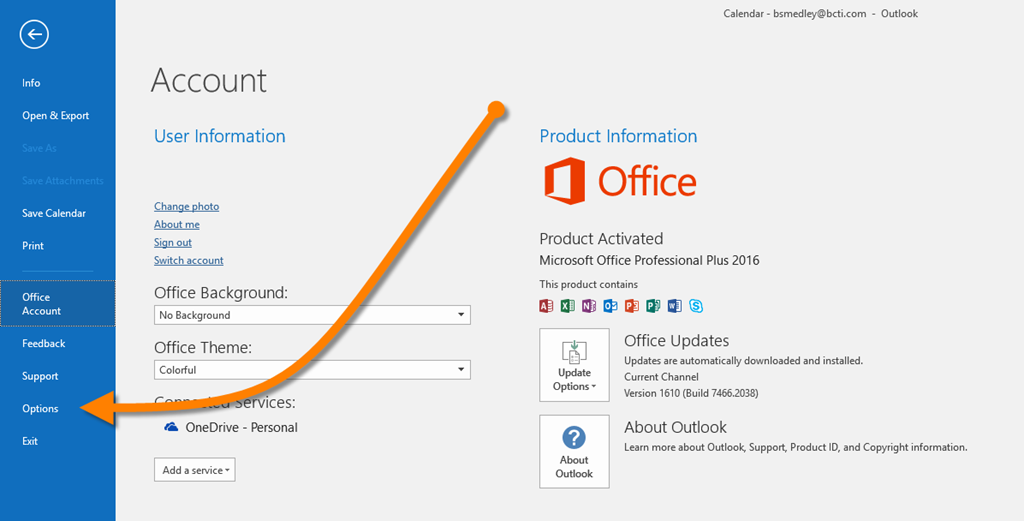
Task: Click the Sign out link
Action: point(173,242)
